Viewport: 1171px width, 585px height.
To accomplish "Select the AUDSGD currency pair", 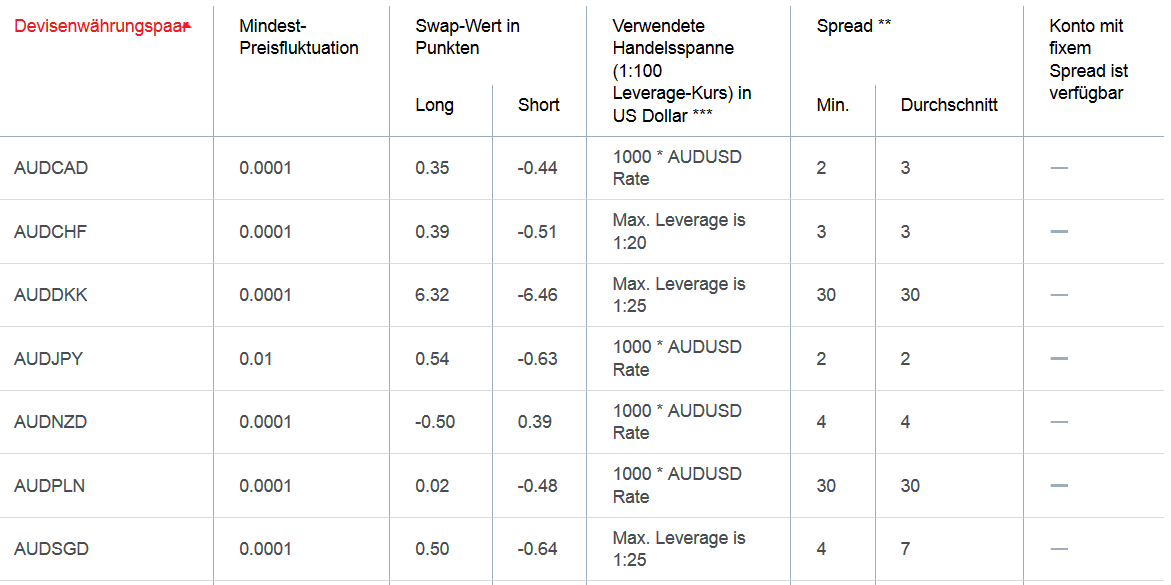I will (52, 549).
